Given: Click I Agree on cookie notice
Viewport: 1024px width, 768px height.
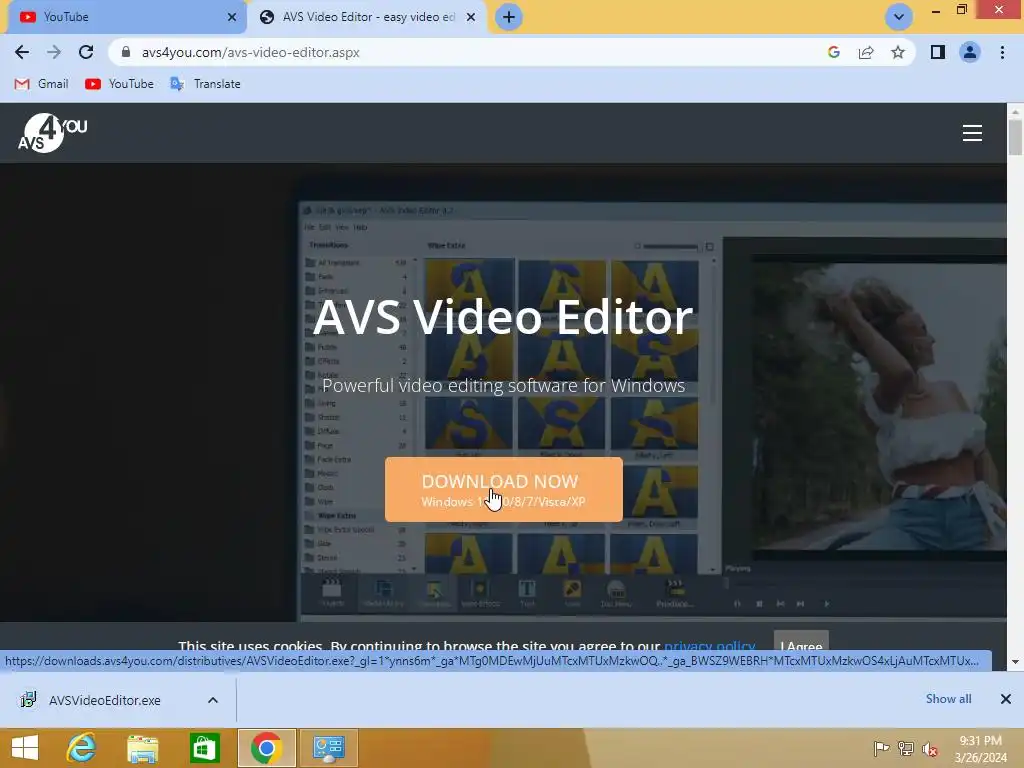Looking at the screenshot, I should [x=801, y=643].
